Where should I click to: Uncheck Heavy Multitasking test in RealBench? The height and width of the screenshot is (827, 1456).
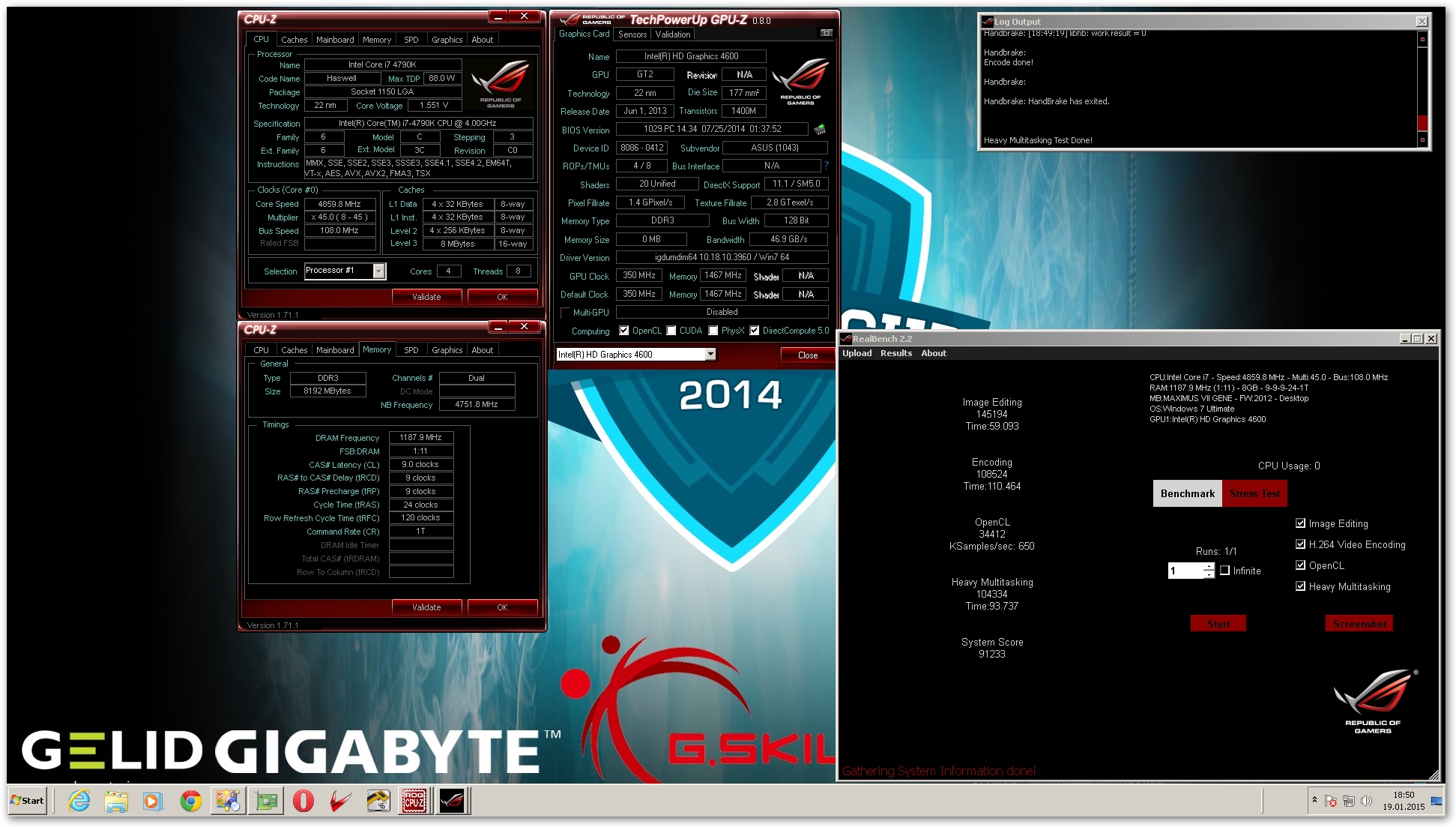tap(1301, 586)
